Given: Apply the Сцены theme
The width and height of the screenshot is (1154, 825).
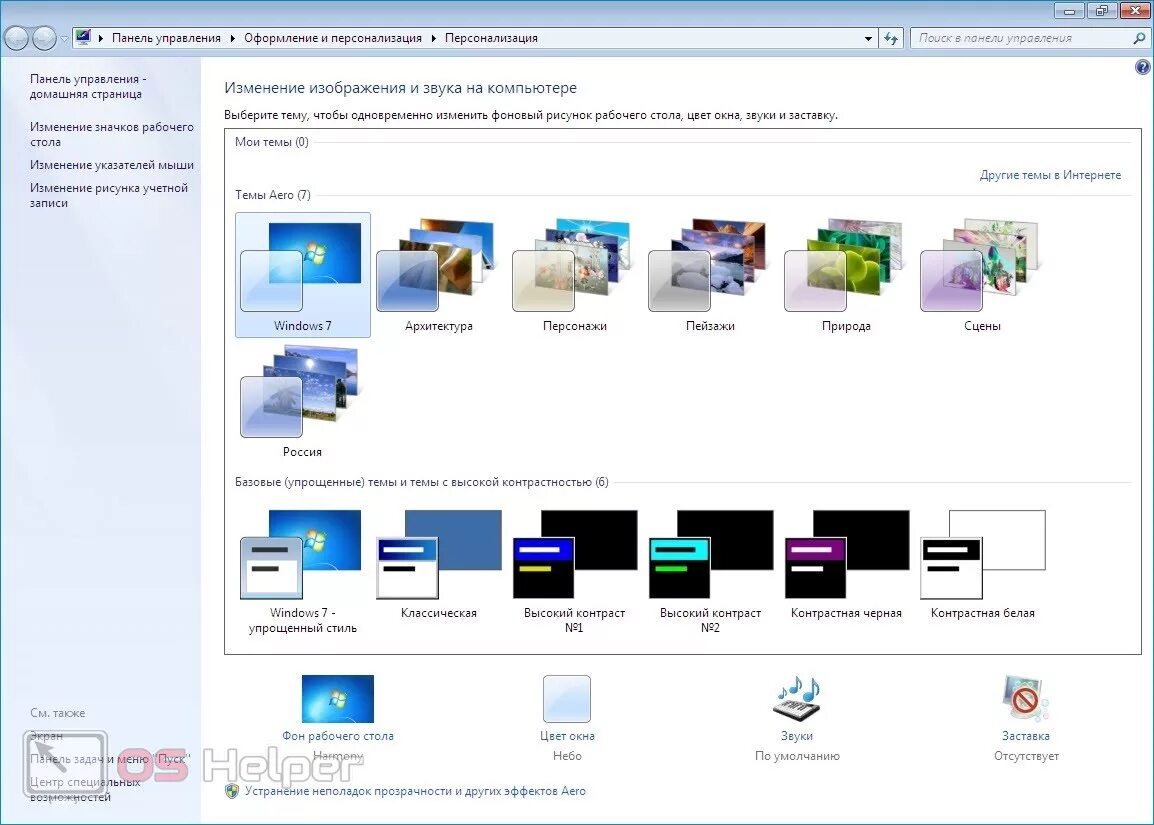Looking at the screenshot, I should click(x=983, y=275).
